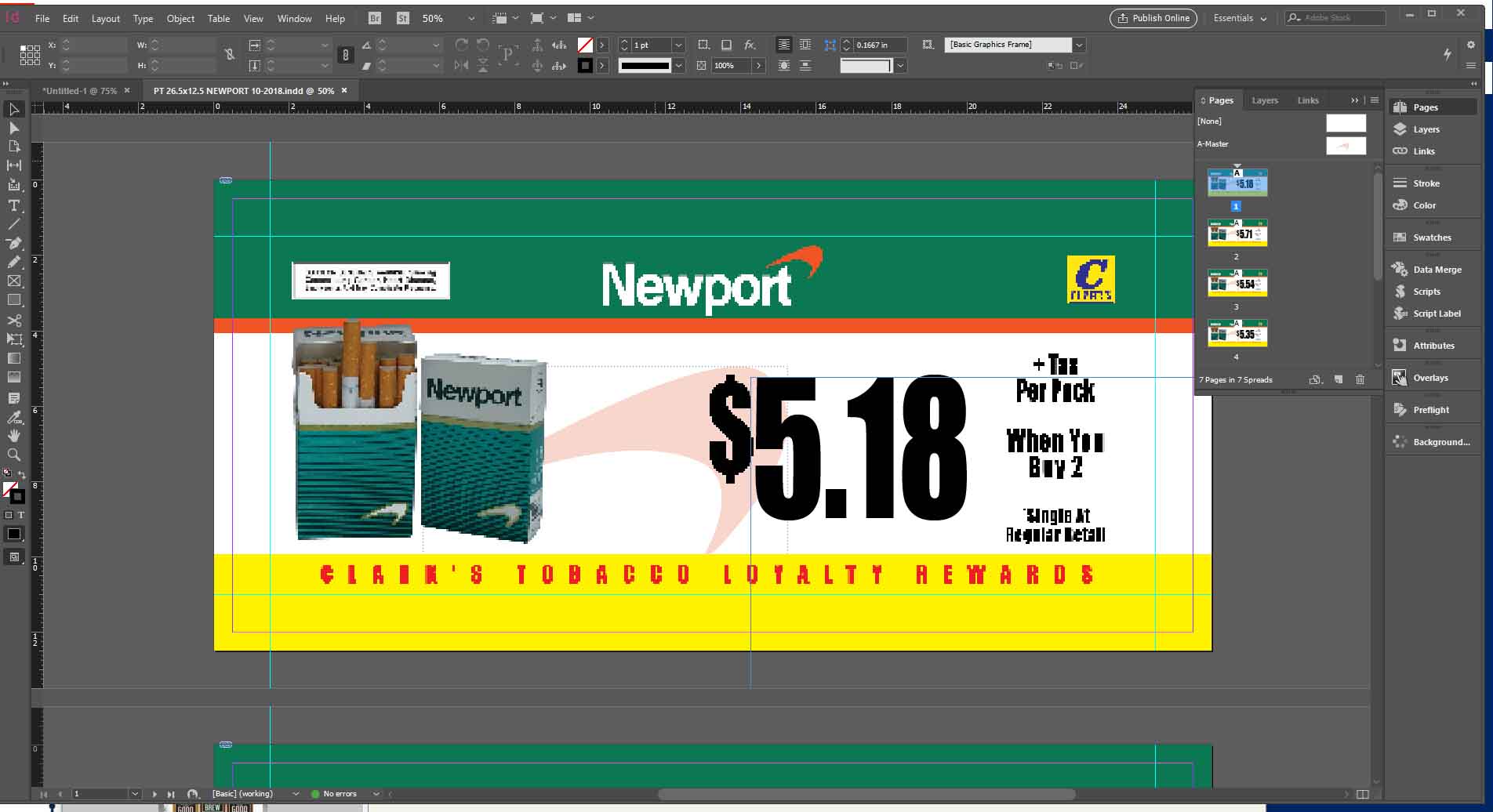Open the Scissors tool

(13, 321)
